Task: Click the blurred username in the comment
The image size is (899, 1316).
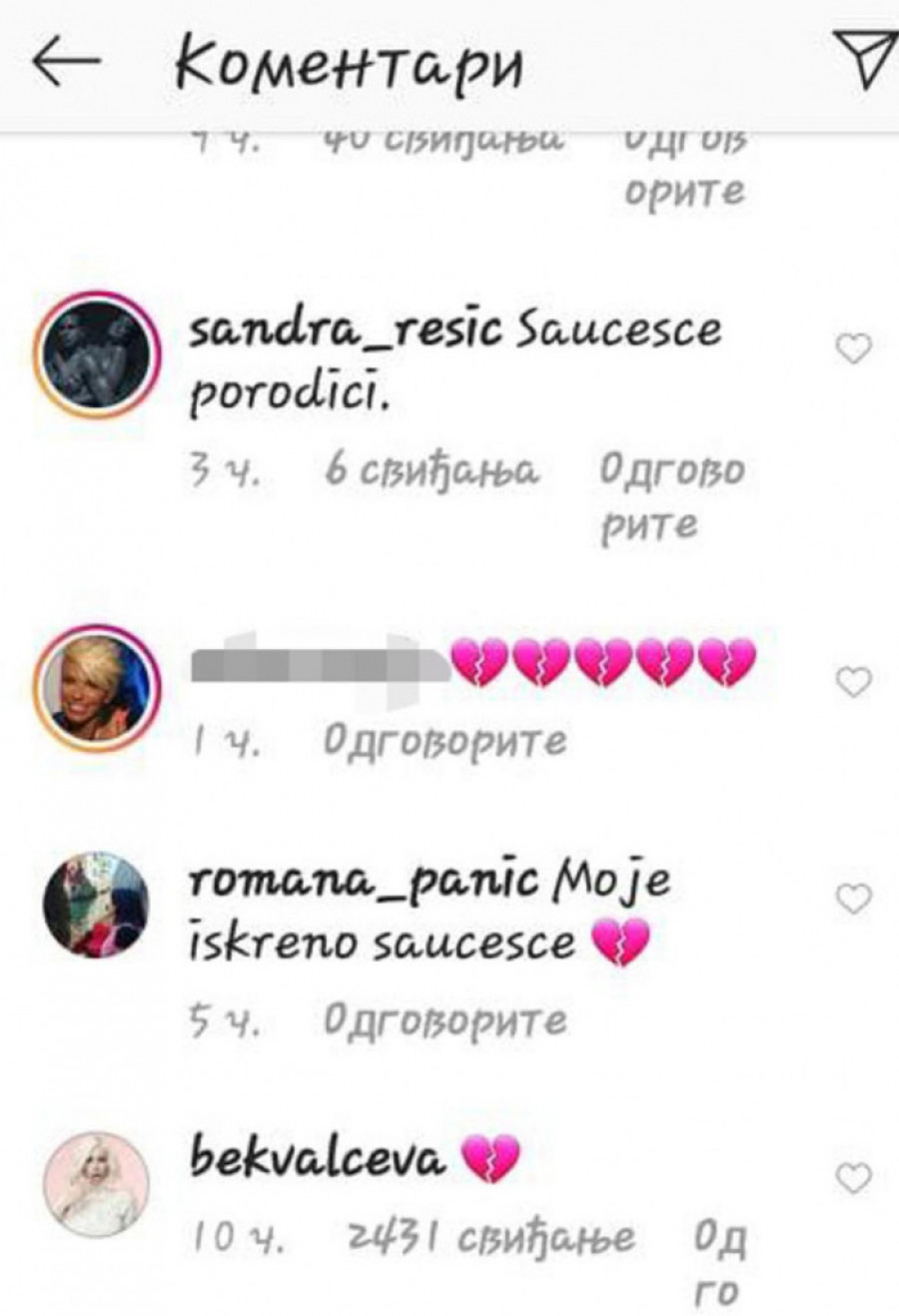Action: click(320, 663)
